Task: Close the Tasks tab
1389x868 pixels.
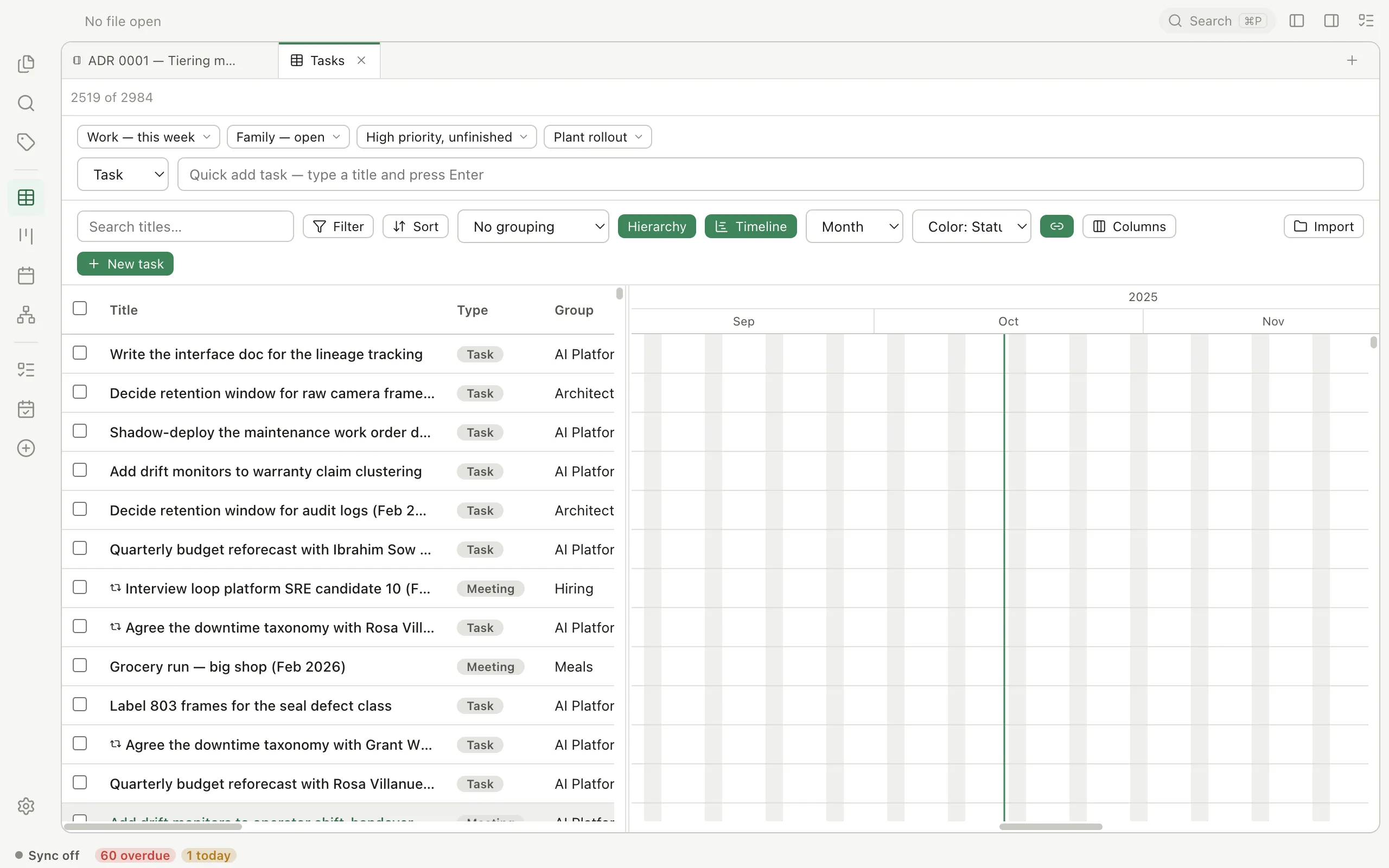Action: (x=361, y=60)
